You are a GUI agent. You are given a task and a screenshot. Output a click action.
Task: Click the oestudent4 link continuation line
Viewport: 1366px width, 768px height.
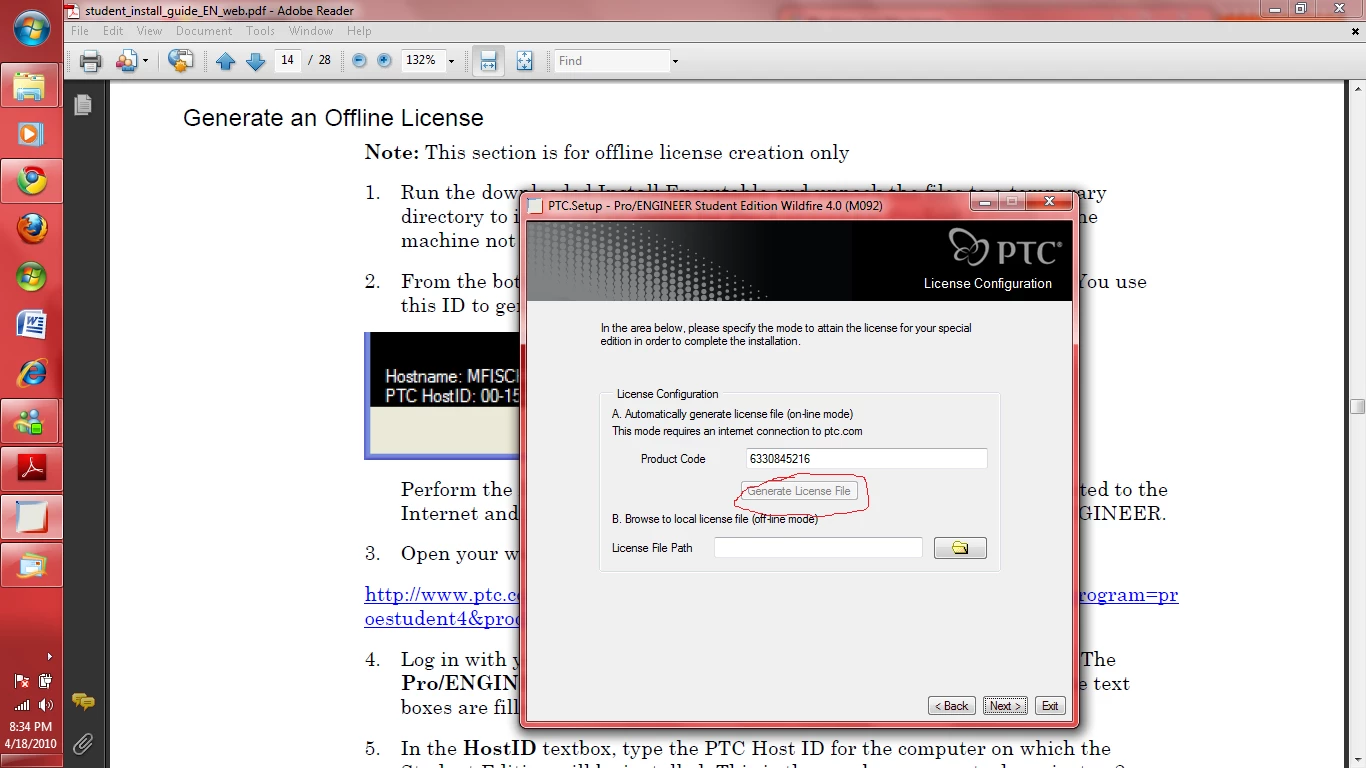[x=444, y=619]
